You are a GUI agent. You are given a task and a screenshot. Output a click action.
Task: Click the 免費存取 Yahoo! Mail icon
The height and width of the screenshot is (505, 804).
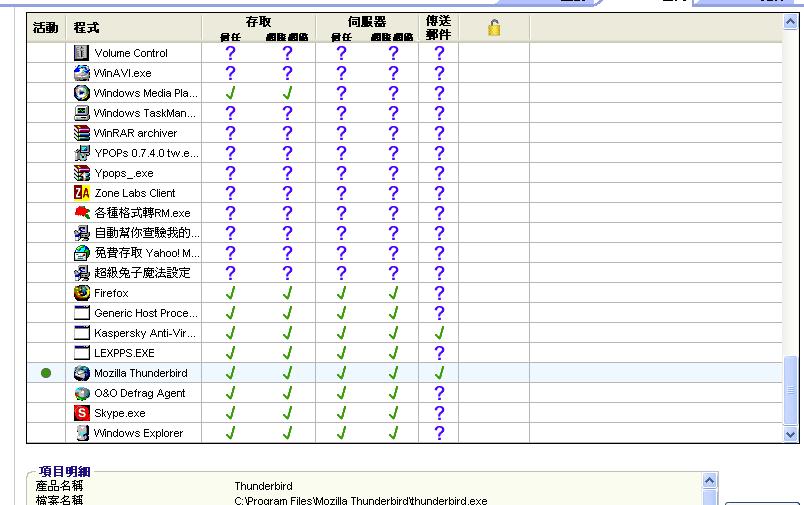tap(82, 253)
